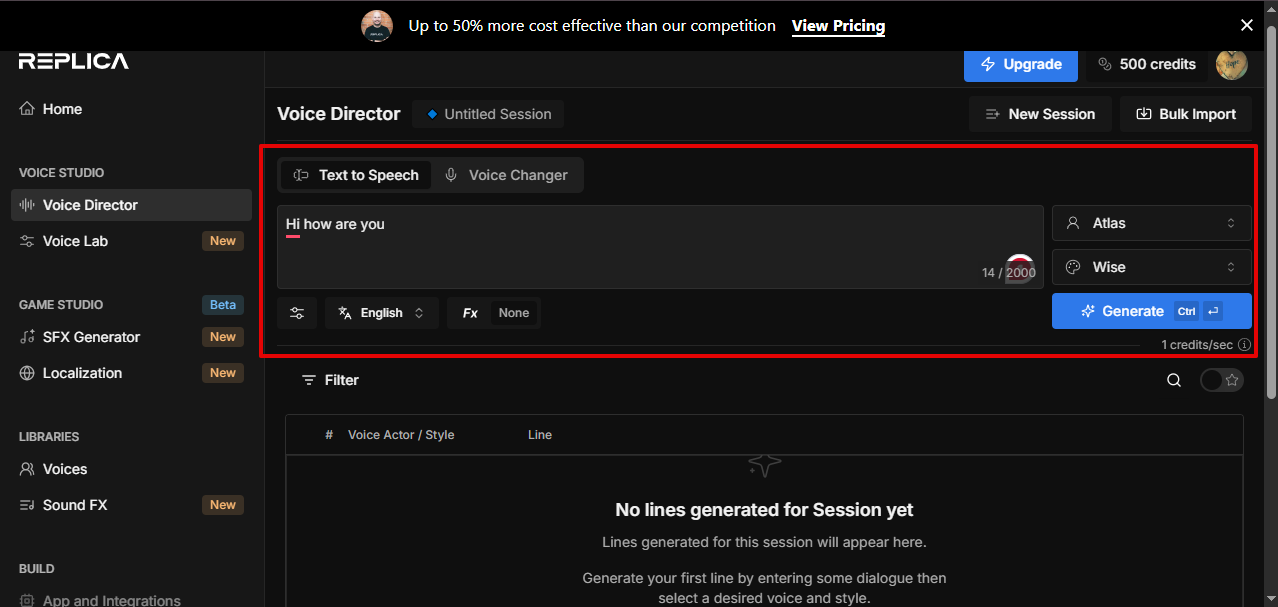Click the info icon beside credits/sec
Viewport: 1278px width, 607px height.
[1244, 345]
